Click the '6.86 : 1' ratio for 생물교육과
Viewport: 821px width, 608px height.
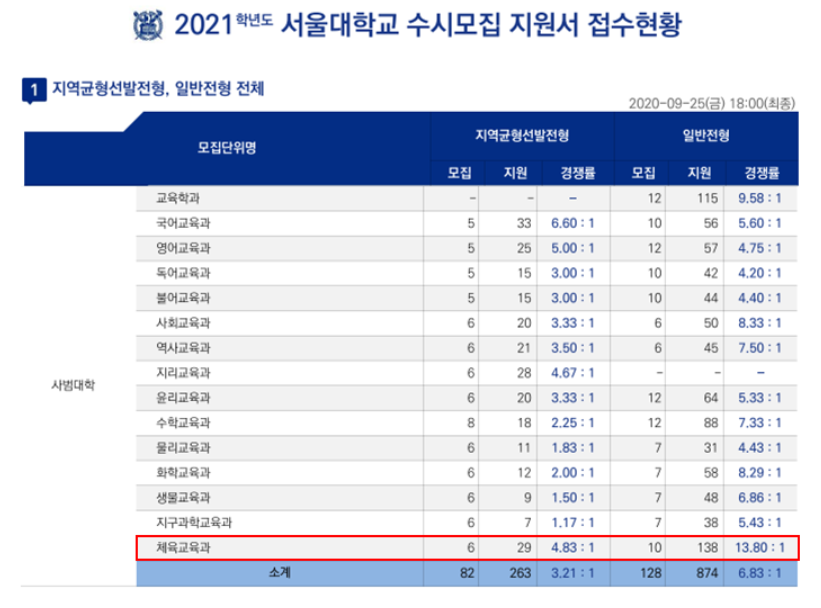pos(760,498)
